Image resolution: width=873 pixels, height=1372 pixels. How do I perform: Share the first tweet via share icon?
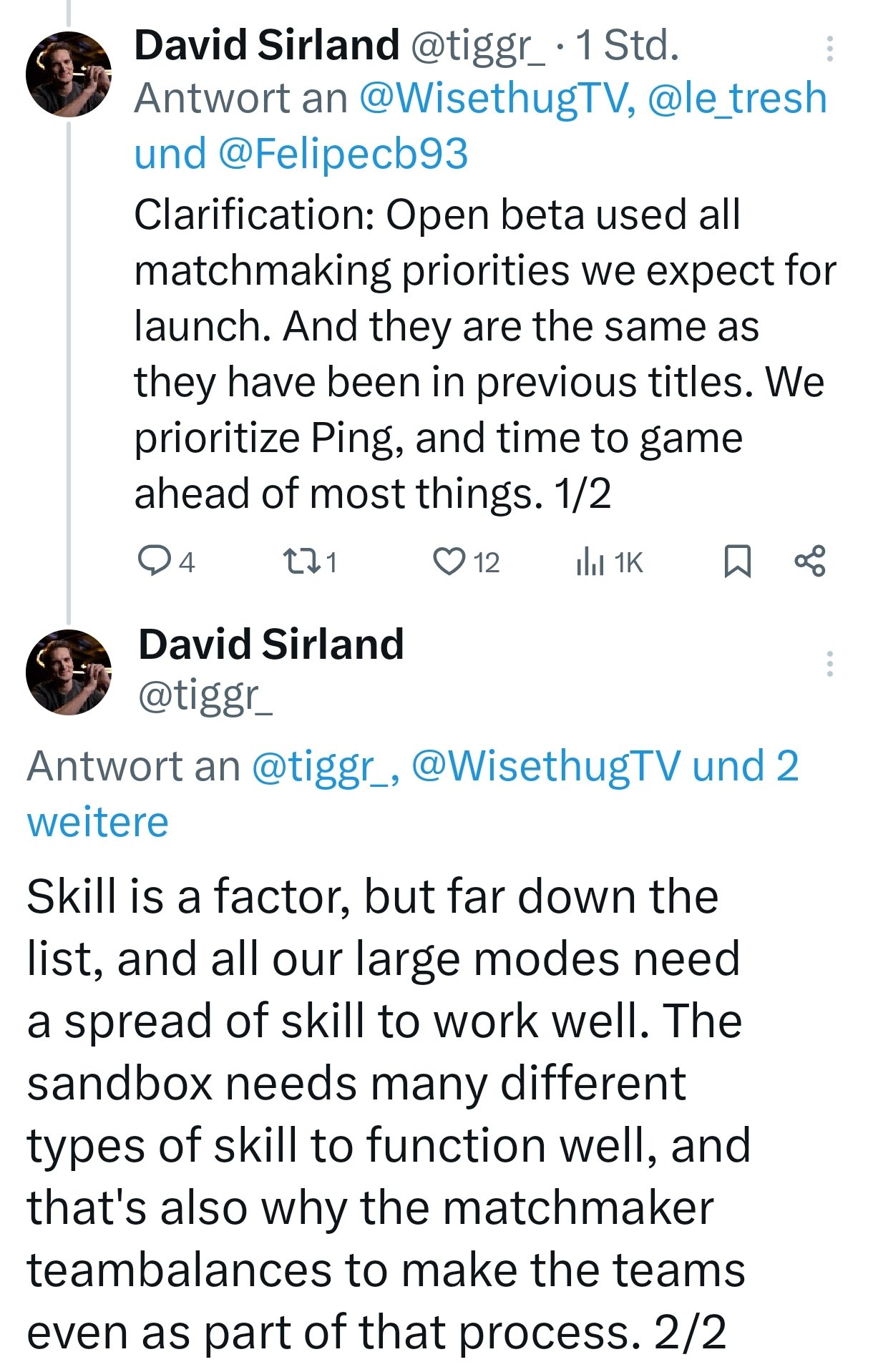[810, 562]
